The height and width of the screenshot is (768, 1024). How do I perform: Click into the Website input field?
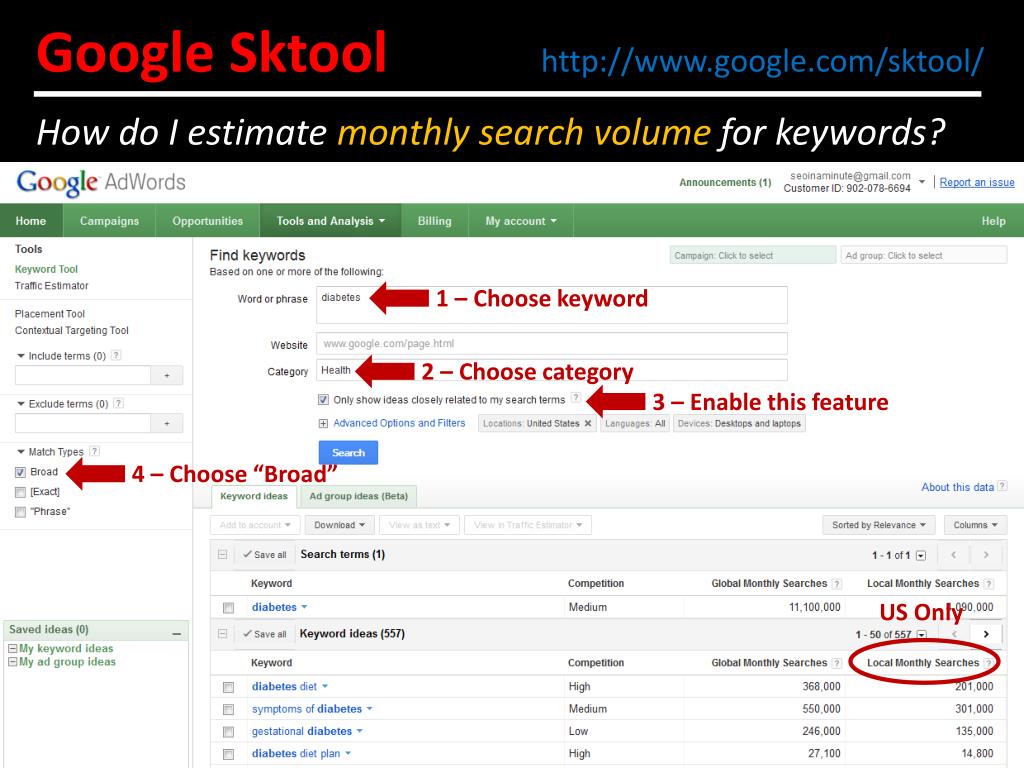(x=552, y=344)
